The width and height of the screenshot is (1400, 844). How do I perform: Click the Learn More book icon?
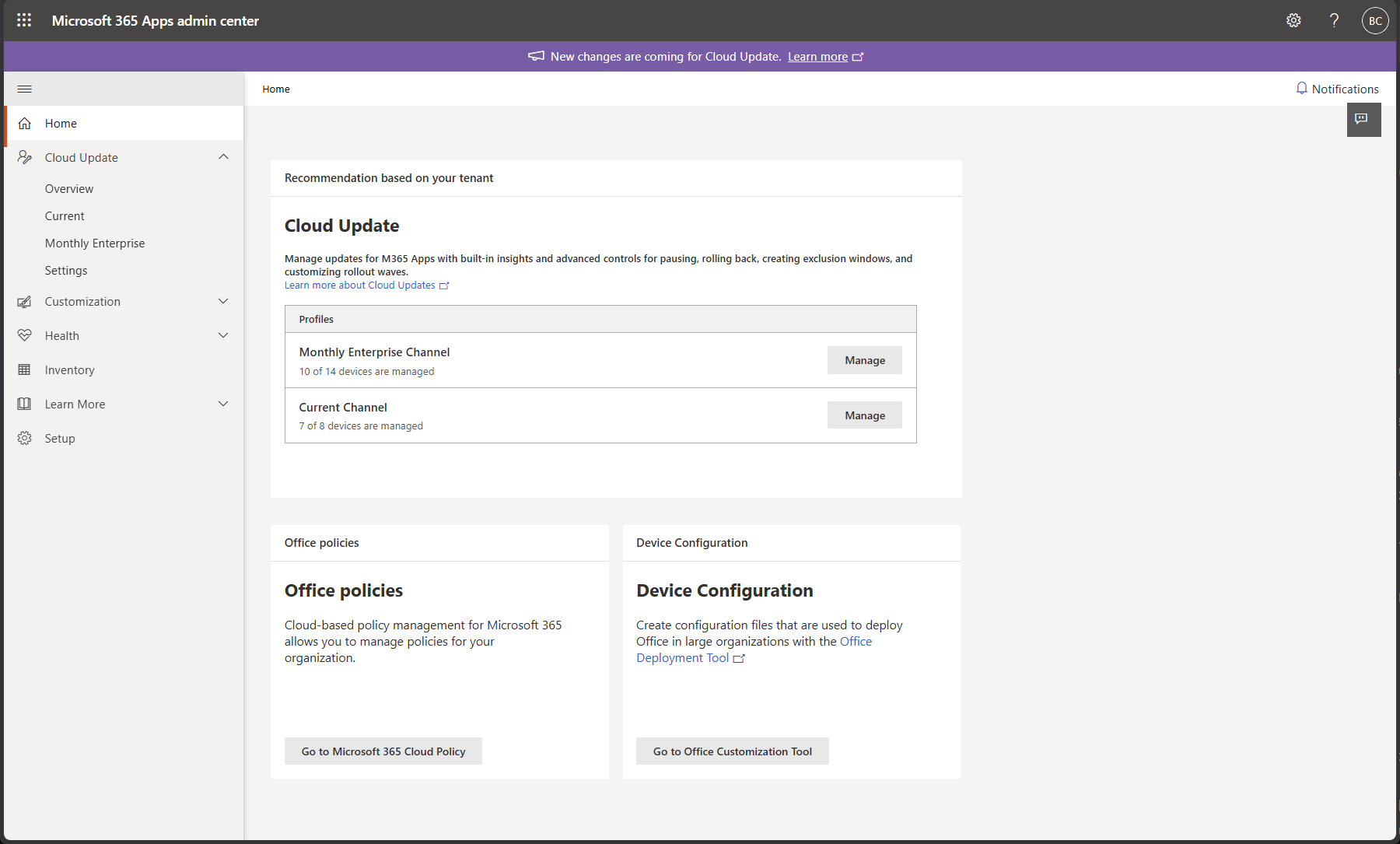click(25, 404)
